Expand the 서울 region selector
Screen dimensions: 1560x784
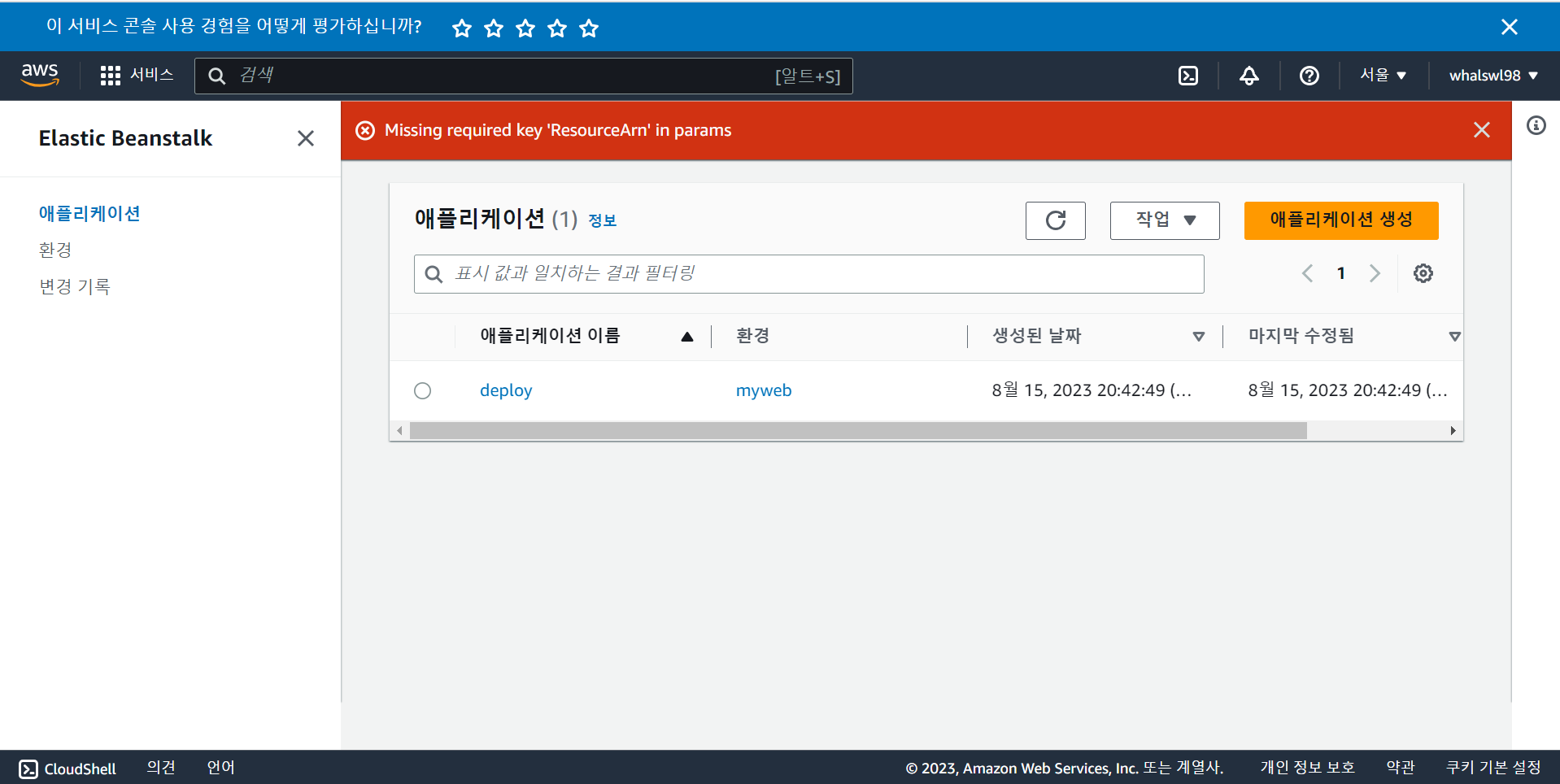pos(1384,75)
